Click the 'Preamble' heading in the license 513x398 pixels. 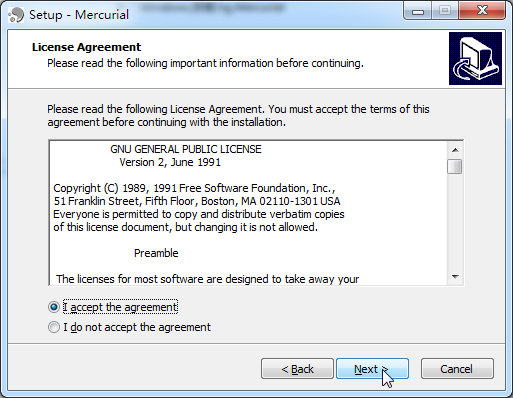[x=156, y=253]
